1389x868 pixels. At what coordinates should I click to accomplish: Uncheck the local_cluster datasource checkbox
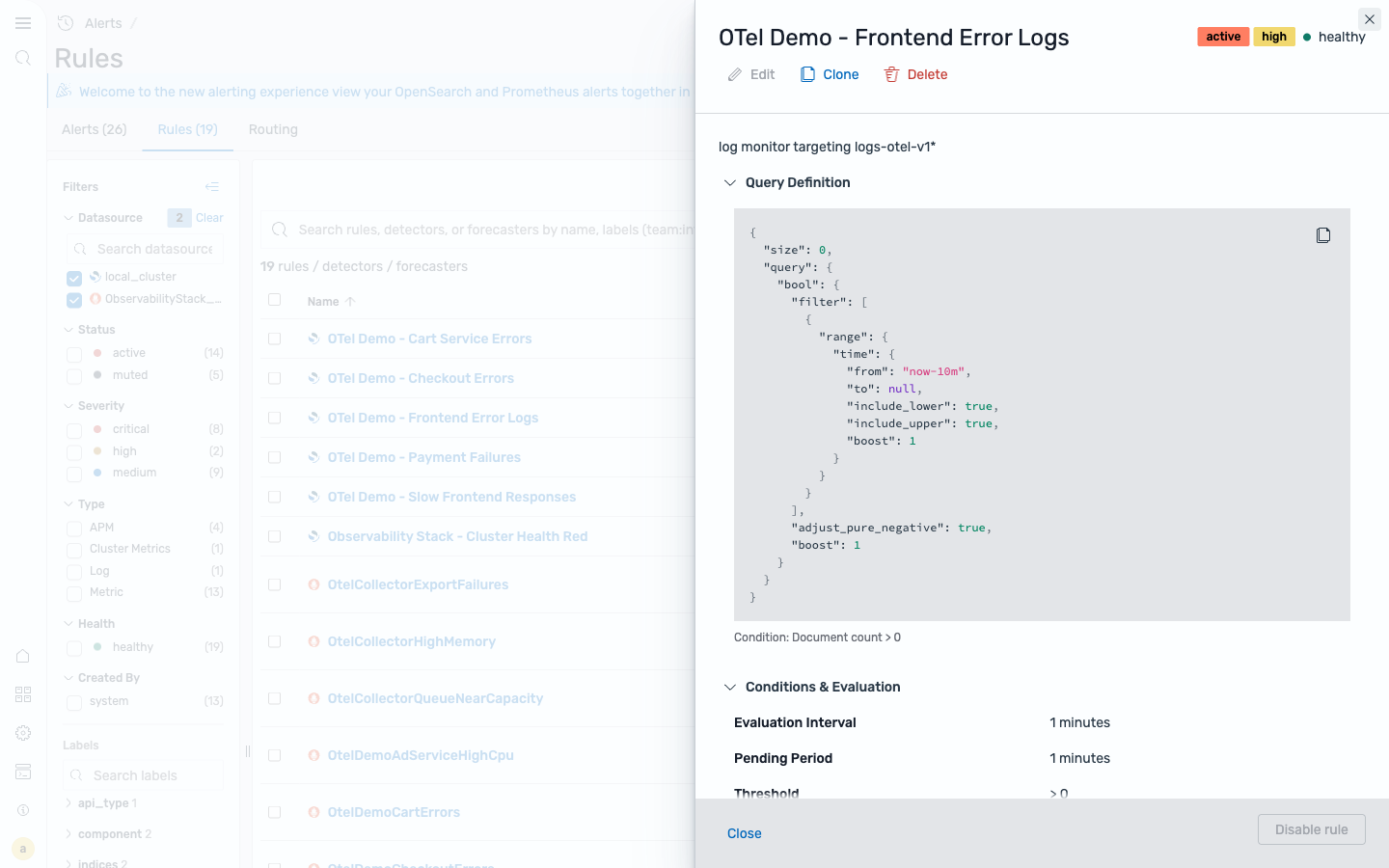click(x=74, y=278)
